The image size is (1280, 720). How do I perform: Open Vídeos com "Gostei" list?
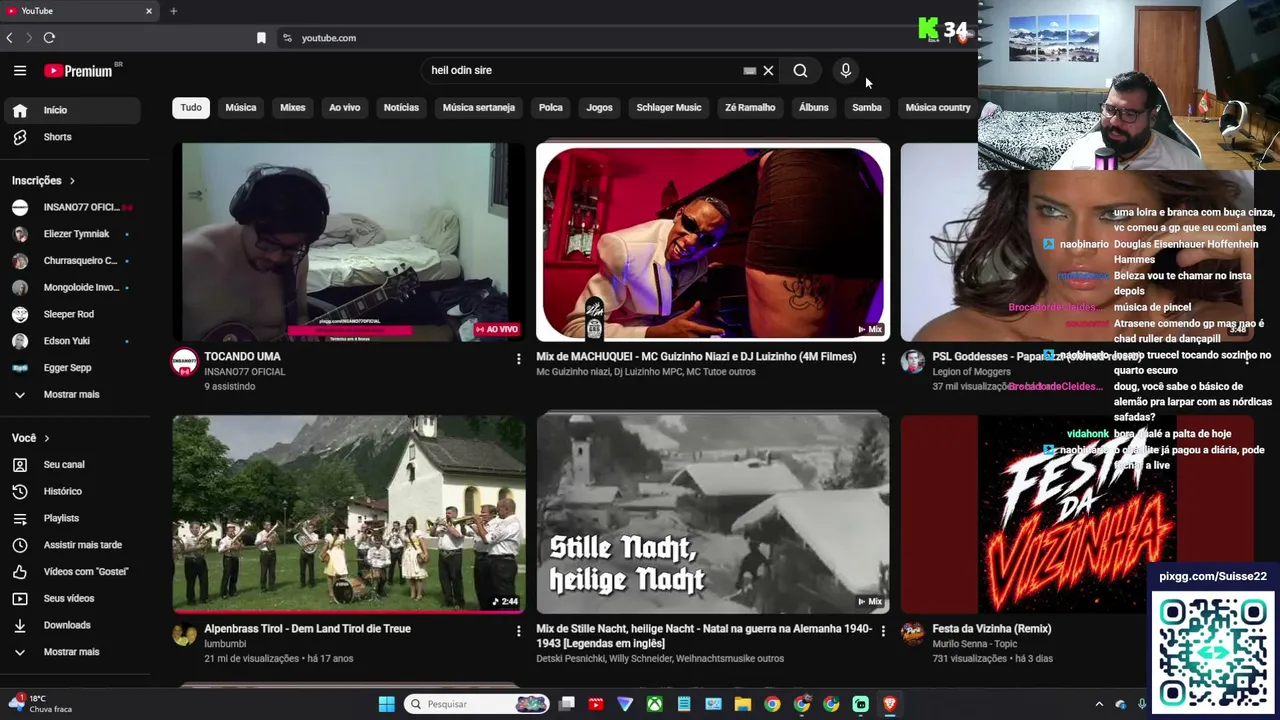click(x=70, y=572)
